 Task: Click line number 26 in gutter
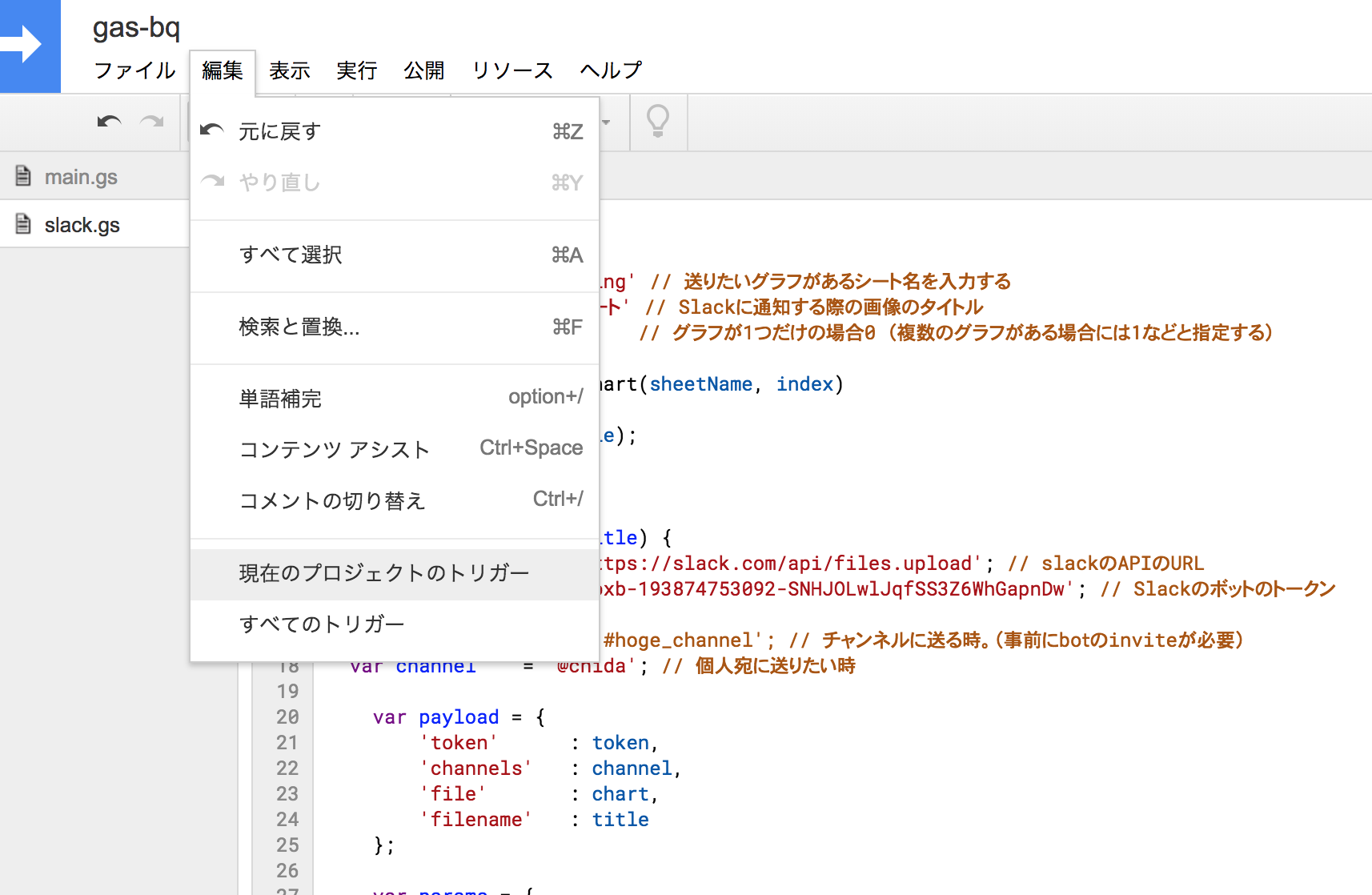point(287,870)
